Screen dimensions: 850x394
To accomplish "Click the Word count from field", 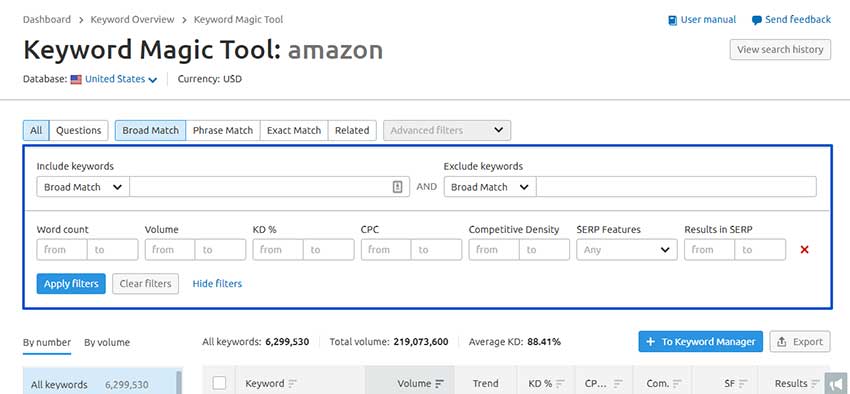I will (x=62, y=250).
